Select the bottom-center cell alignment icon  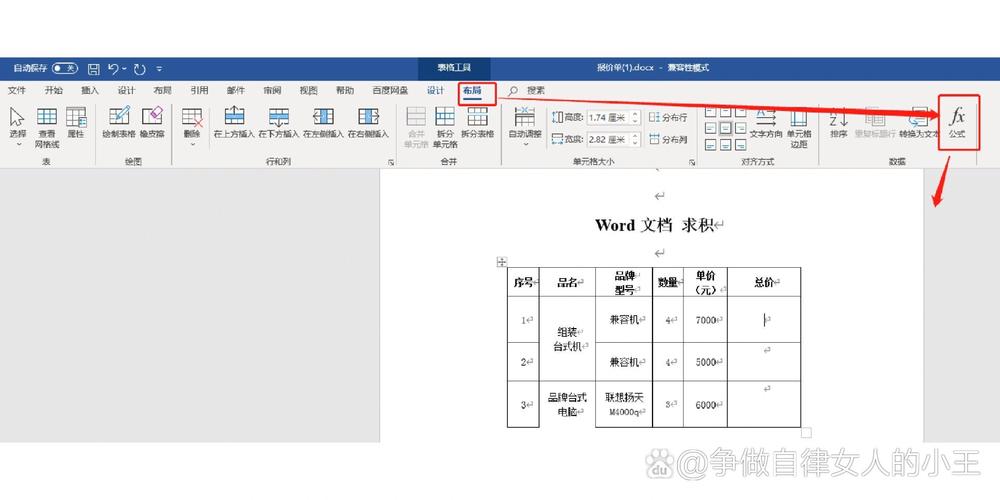pyautogui.click(x=726, y=144)
